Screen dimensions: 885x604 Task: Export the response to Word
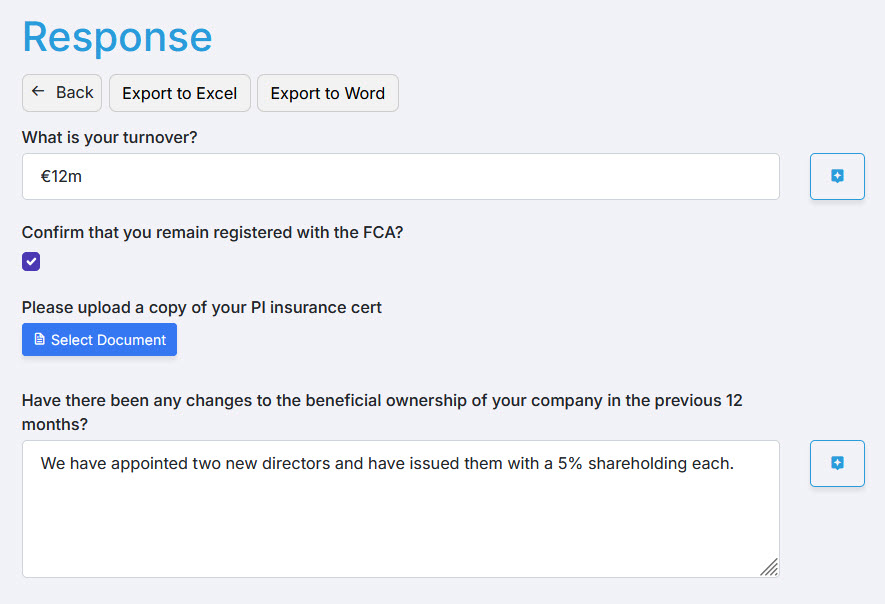tap(328, 93)
